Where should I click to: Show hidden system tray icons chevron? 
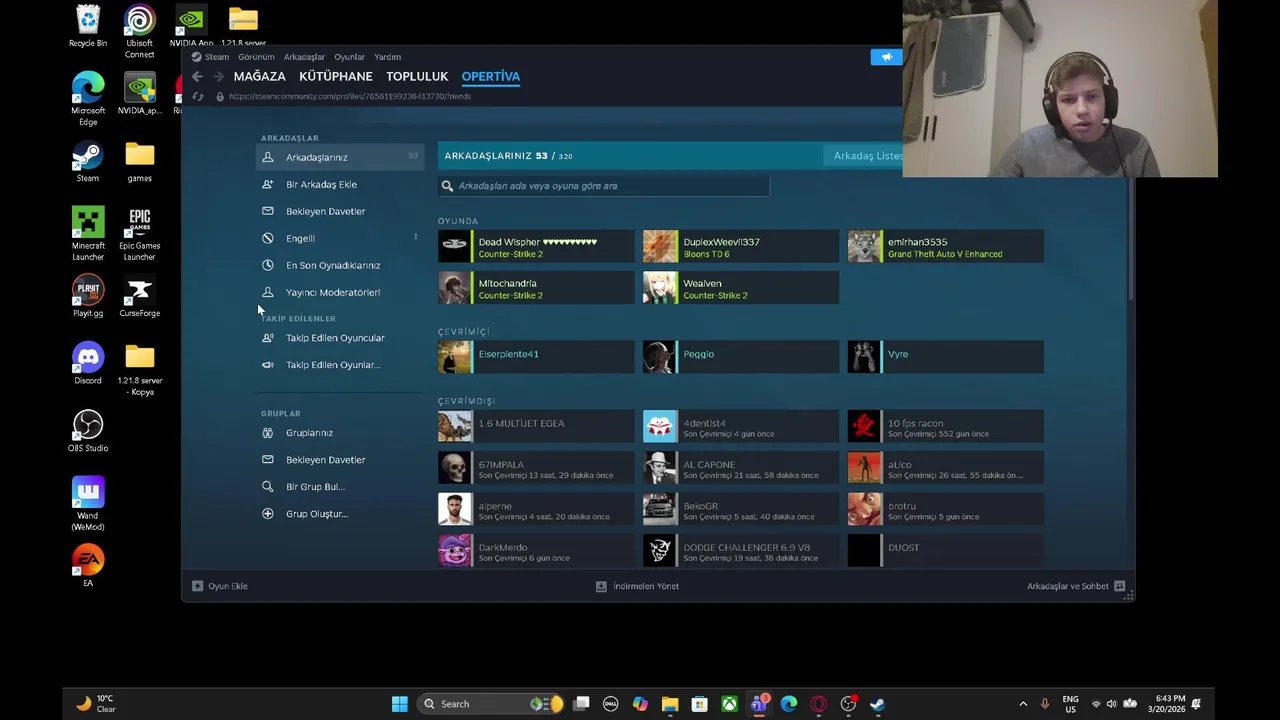coord(1022,704)
